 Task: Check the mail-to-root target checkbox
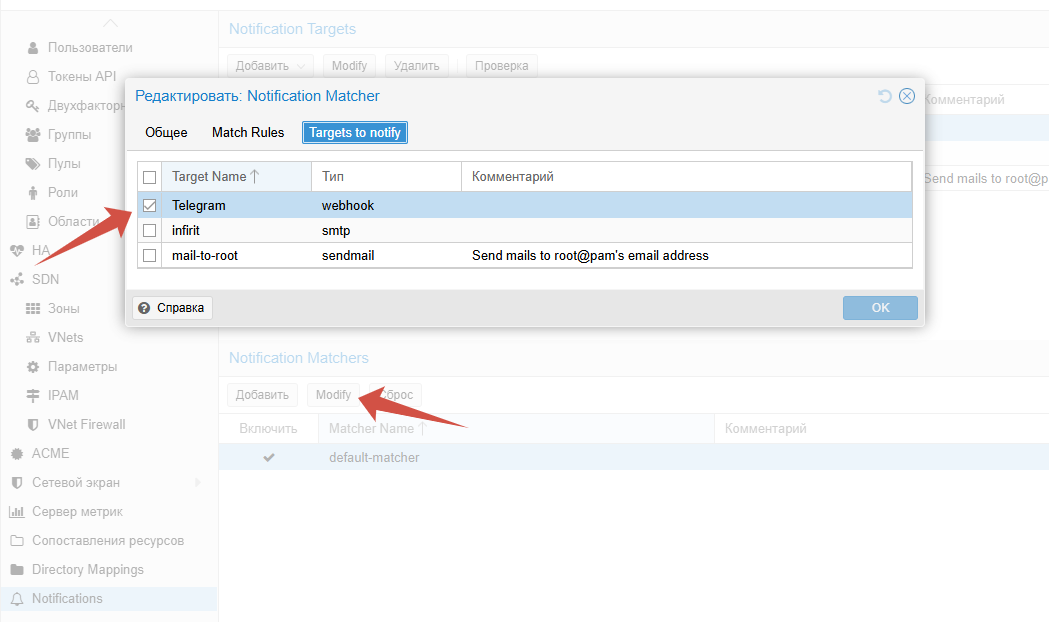(149, 255)
